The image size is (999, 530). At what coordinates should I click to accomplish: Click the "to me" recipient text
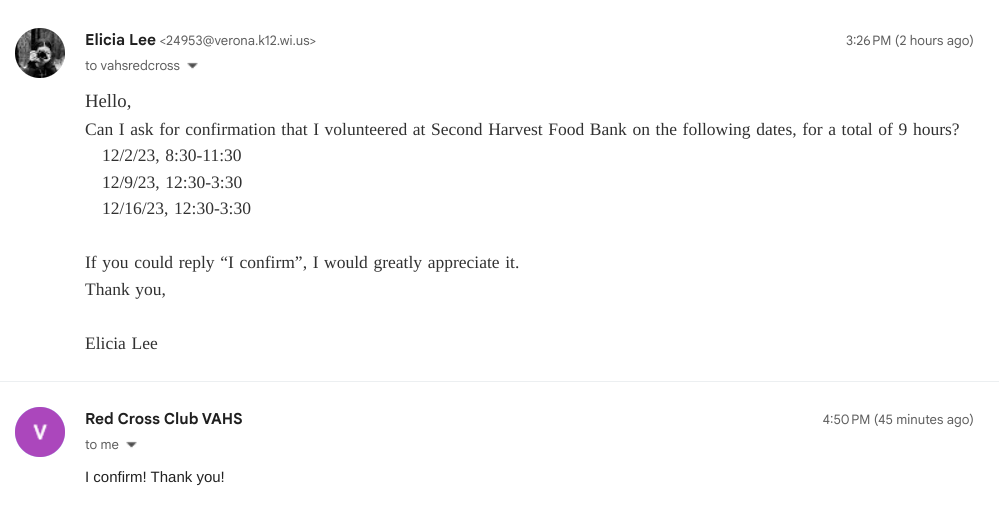pyautogui.click(x=102, y=445)
